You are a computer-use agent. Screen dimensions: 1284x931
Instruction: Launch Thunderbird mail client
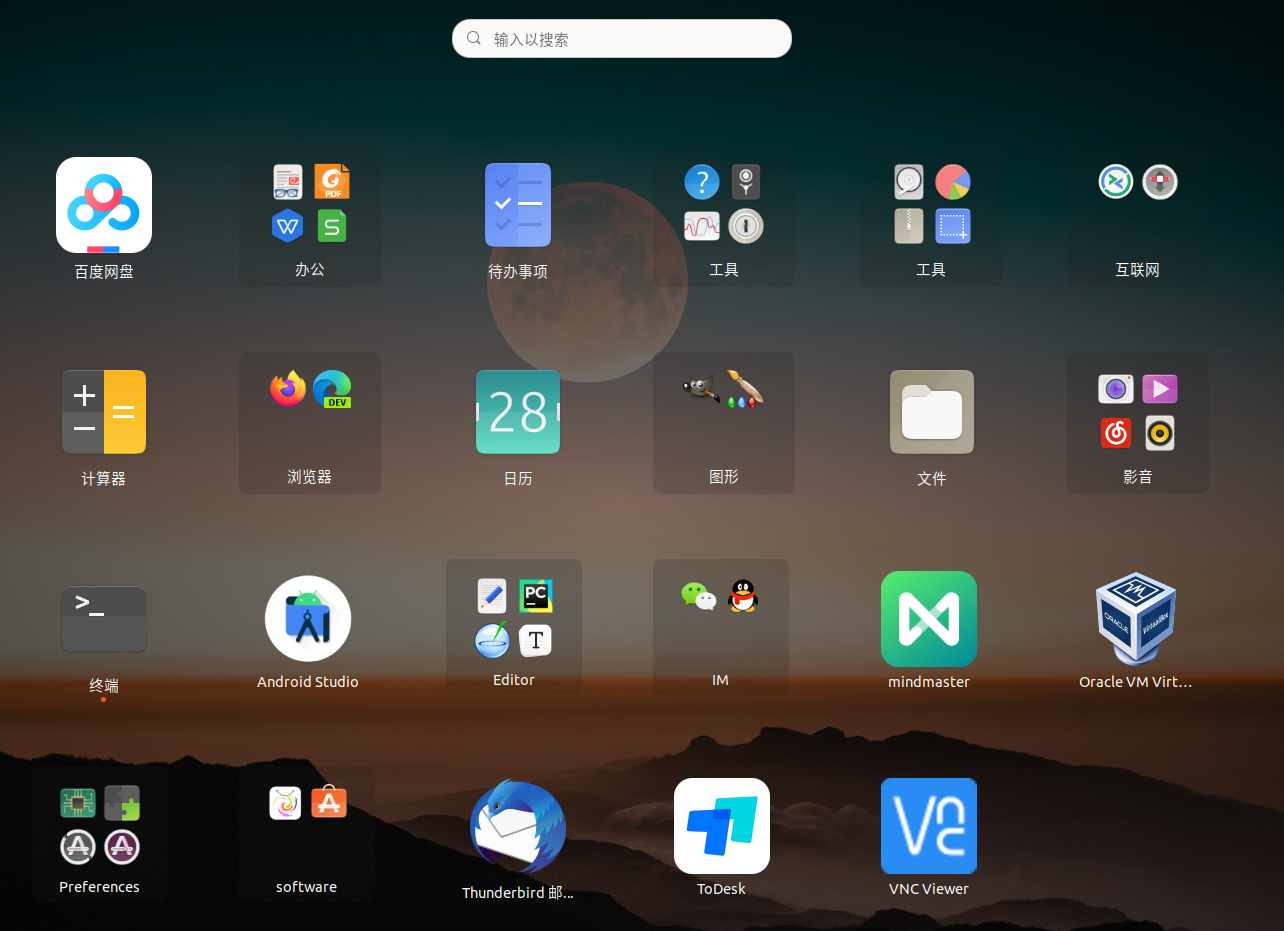tap(518, 827)
